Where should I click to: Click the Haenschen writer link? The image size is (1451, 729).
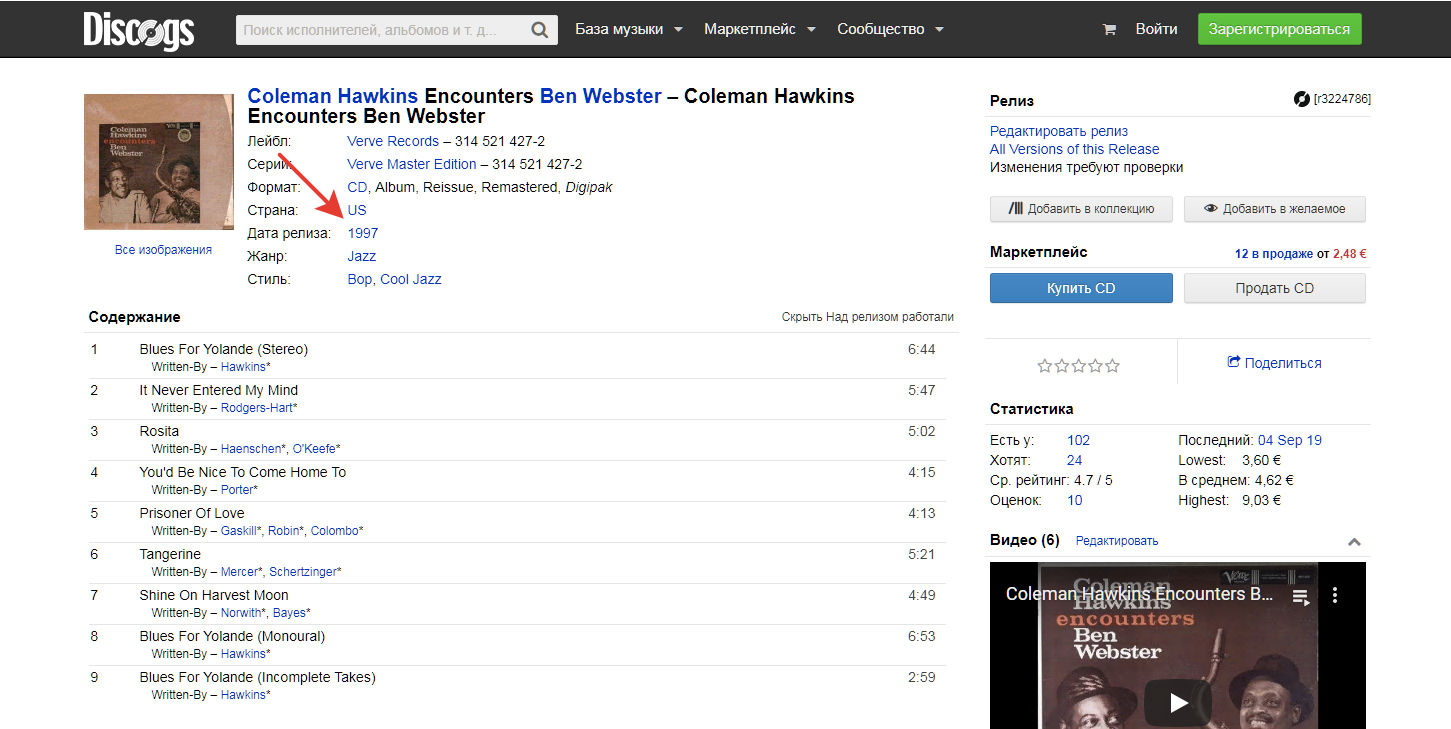tap(251, 449)
